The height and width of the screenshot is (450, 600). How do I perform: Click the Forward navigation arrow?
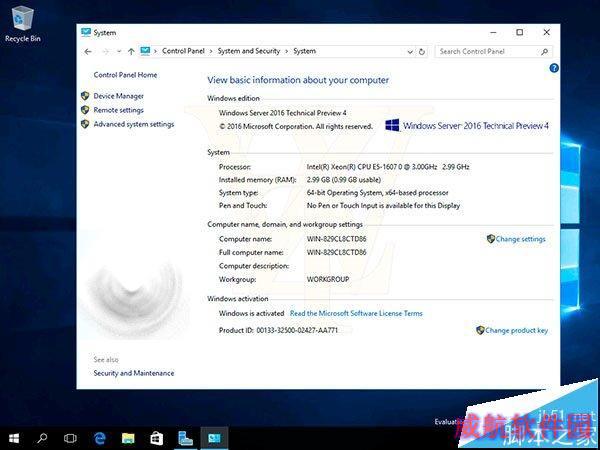tap(106, 51)
